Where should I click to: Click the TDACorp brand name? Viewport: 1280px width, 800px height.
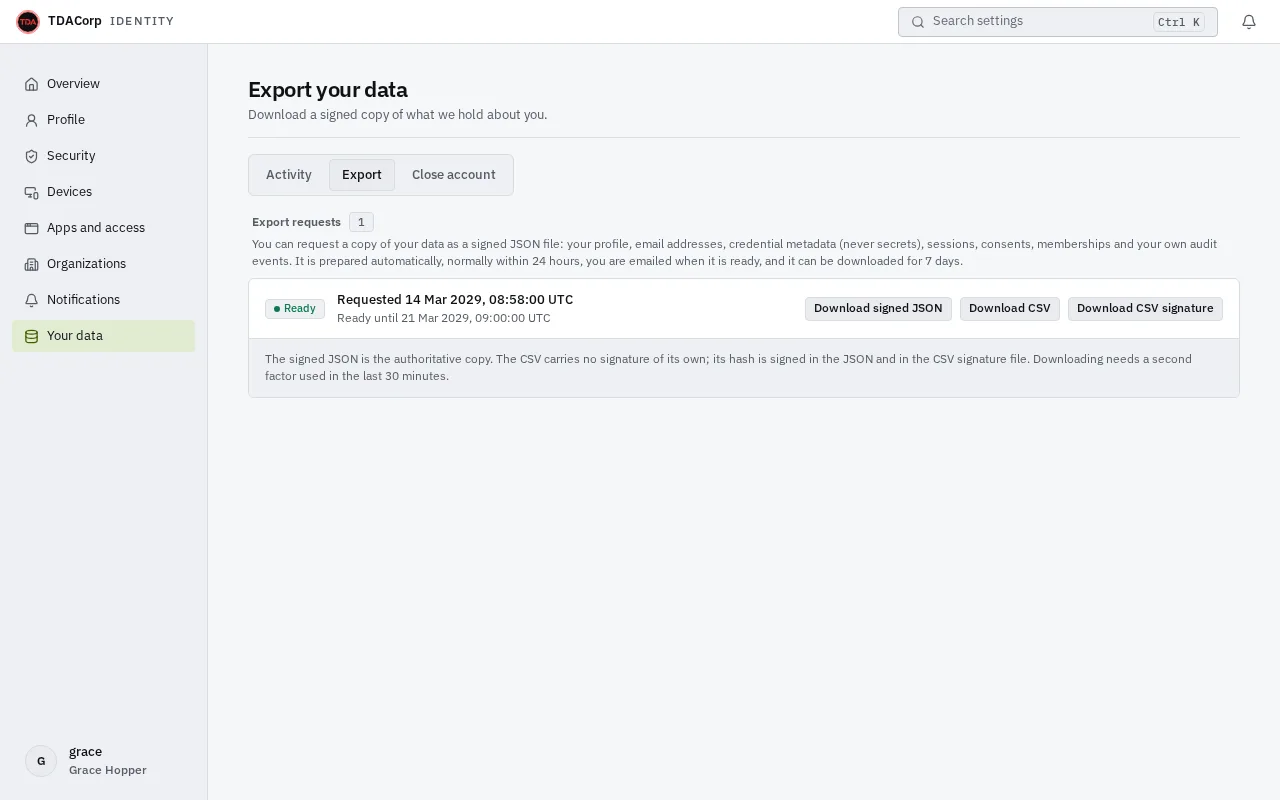(x=75, y=21)
